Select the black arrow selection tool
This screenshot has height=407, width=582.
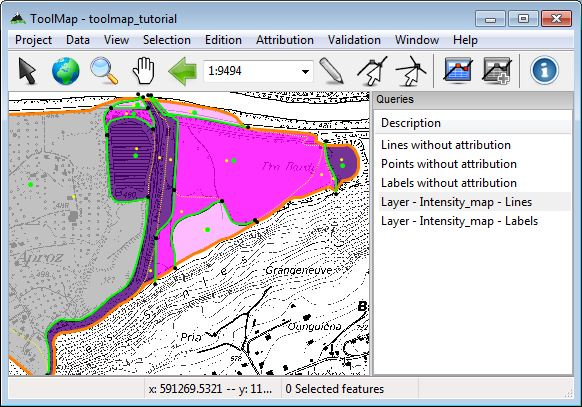[x=27, y=70]
